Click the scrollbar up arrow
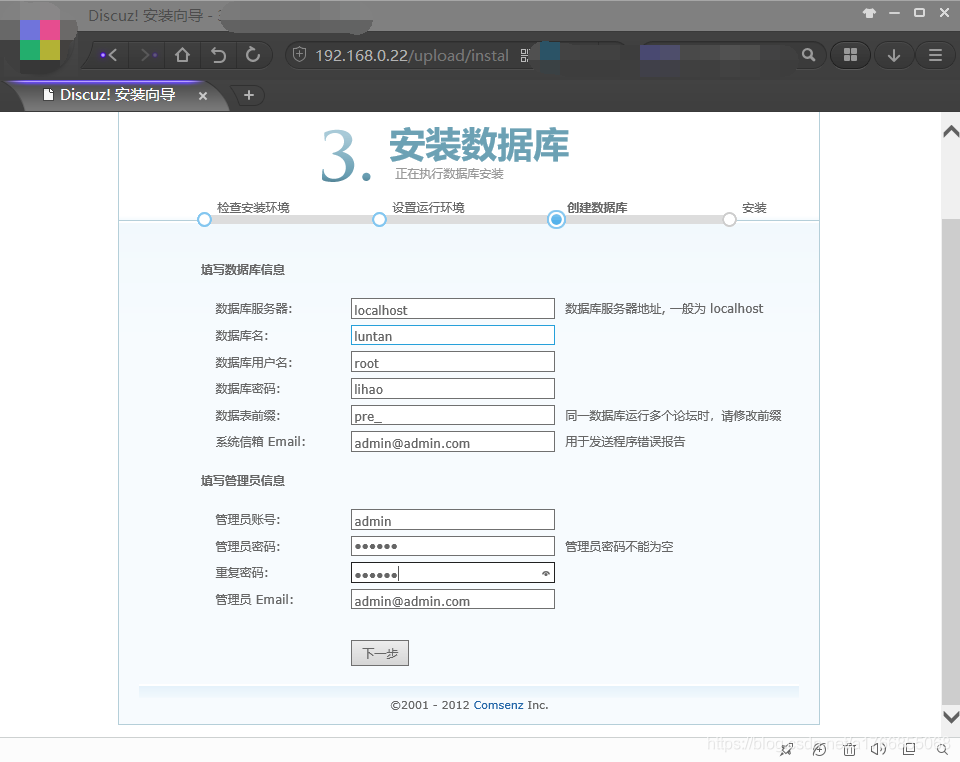This screenshot has width=960, height=762. coord(951,131)
